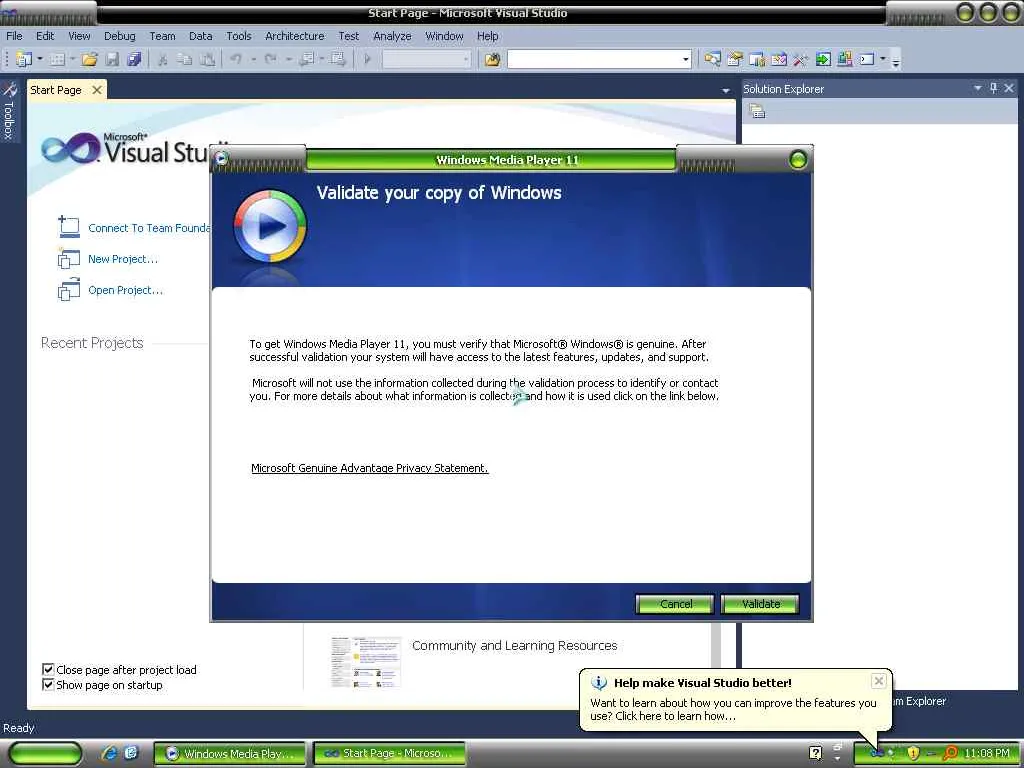This screenshot has width=1024, height=768.
Task: Close the Start Page tab
Action: pyautogui.click(x=97, y=89)
